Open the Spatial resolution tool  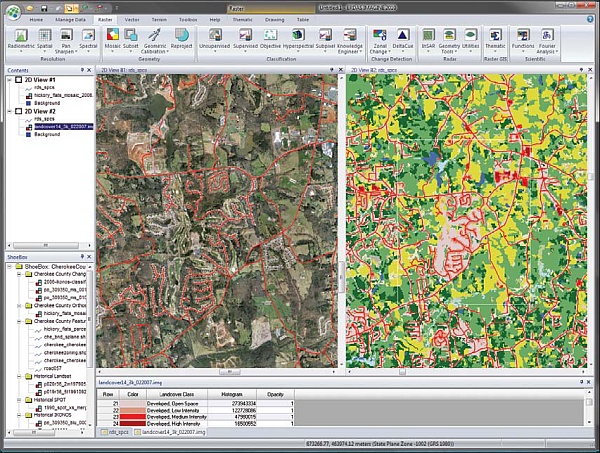tap(45, 41)
